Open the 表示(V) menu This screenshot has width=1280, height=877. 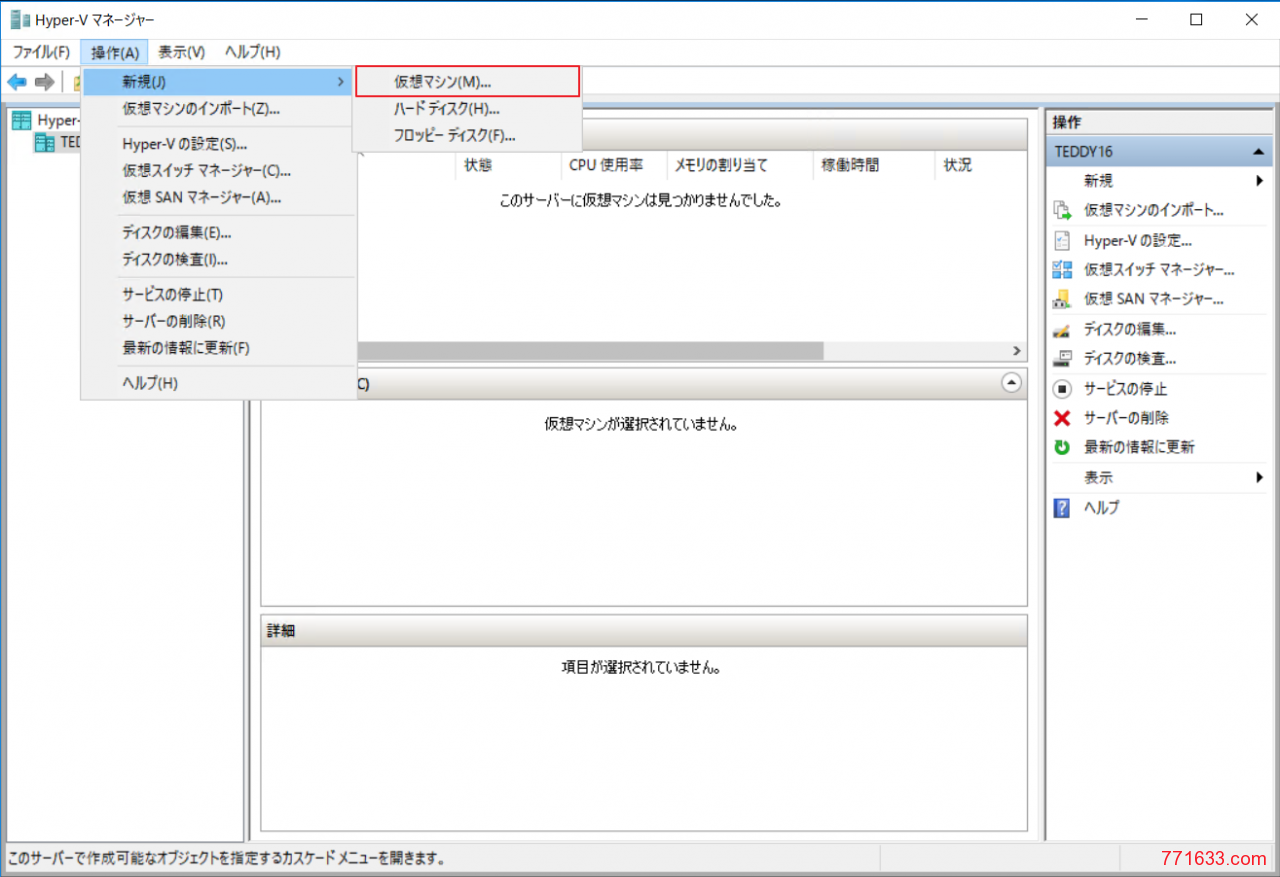(182, 52)
